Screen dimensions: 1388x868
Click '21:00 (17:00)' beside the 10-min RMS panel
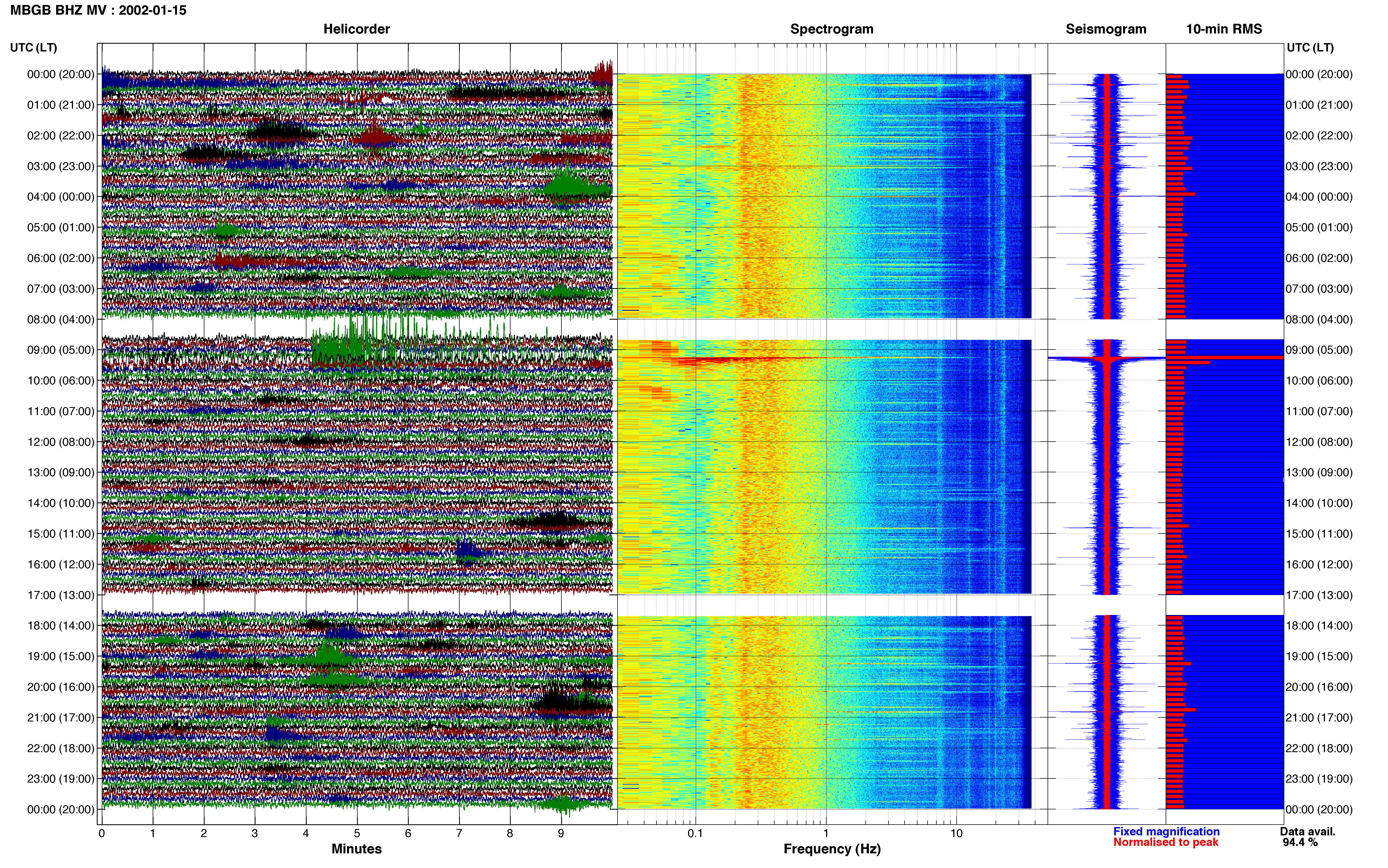click(1319, 718)
